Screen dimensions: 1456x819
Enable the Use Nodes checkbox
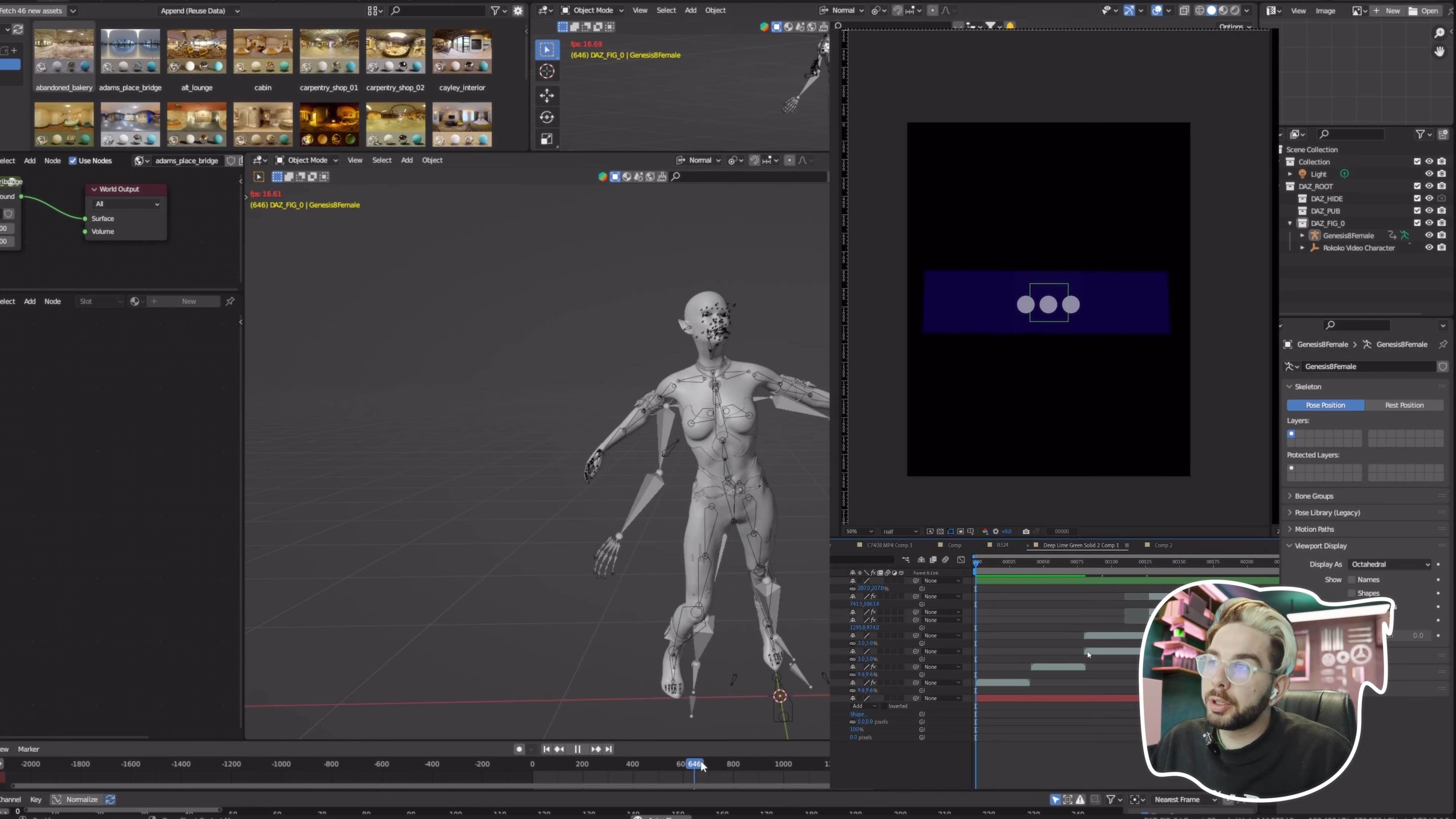point(74,160)
